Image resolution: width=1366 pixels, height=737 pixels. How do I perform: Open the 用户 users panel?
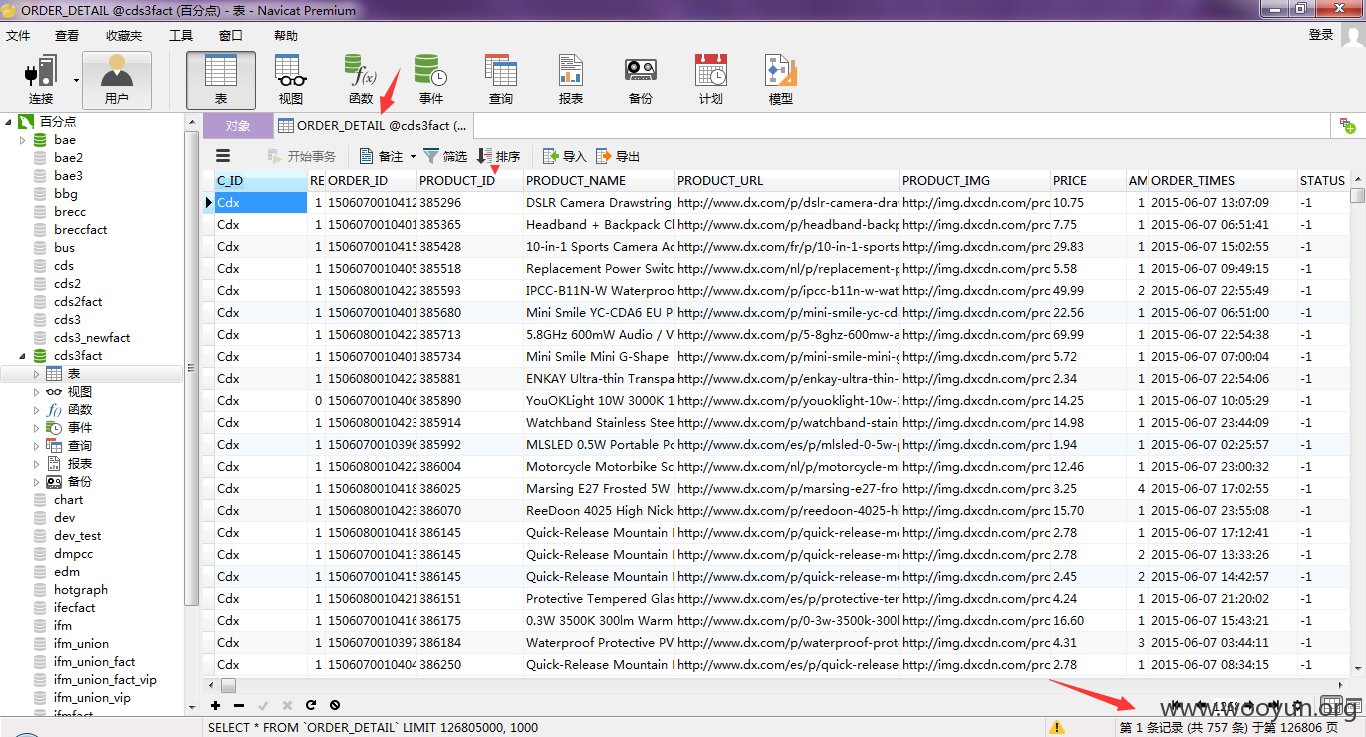coord(117,80)
